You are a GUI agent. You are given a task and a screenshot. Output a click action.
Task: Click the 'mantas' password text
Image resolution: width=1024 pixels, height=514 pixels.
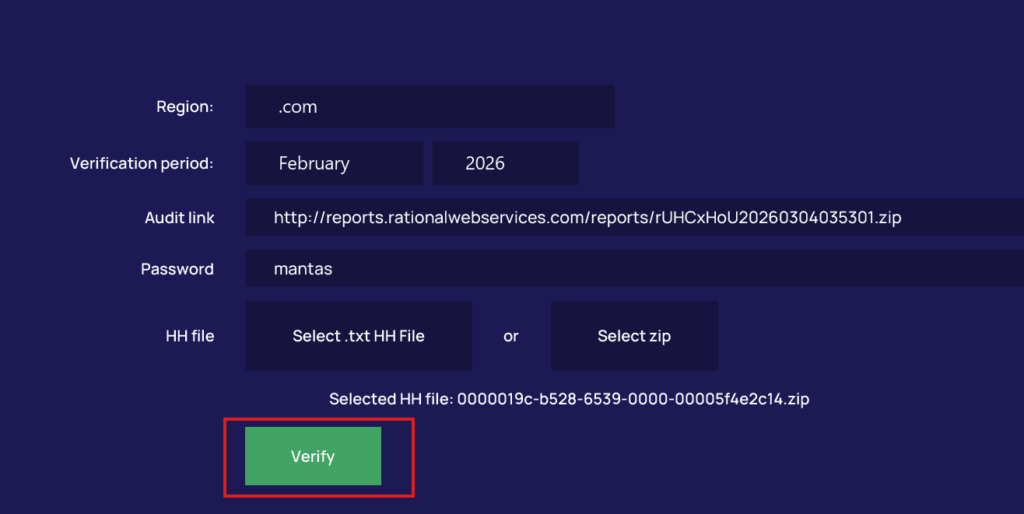click(303, 269)
